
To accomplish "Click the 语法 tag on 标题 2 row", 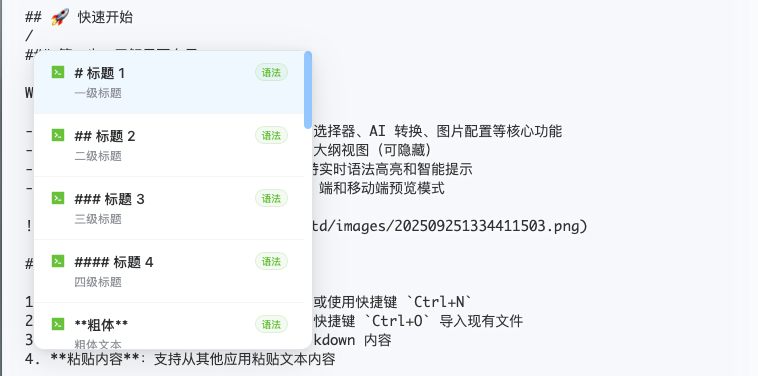I will pyautogui.click(x=271, y=135).
